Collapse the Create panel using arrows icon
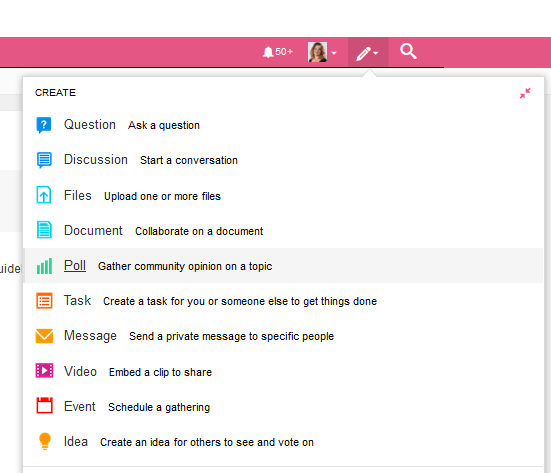Image resolution: width=551 pixels, height=473 pixels. tap(525, 93)
